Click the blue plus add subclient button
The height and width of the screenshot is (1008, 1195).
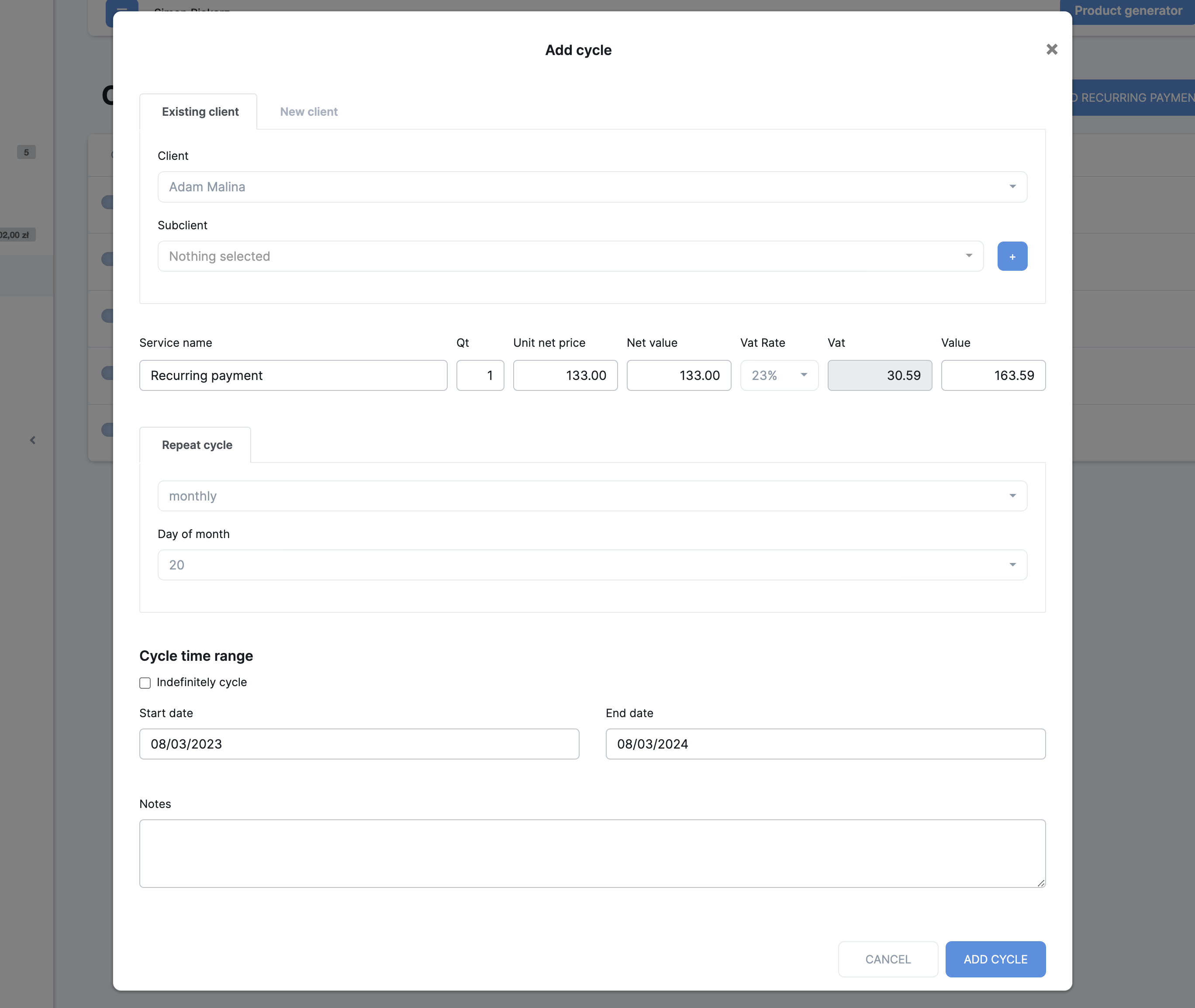(x=1012, y=256)
